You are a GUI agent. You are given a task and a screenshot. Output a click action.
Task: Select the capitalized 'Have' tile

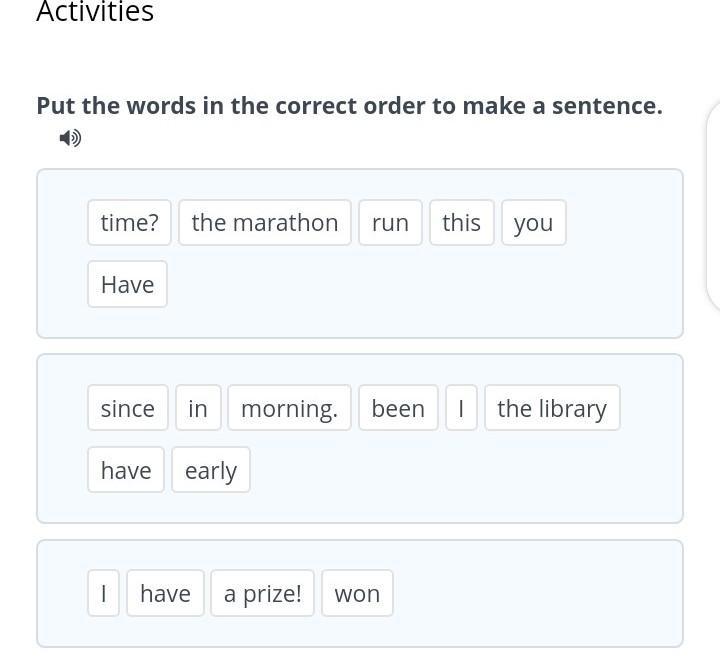pyautogui.click(x=127, y=285)
